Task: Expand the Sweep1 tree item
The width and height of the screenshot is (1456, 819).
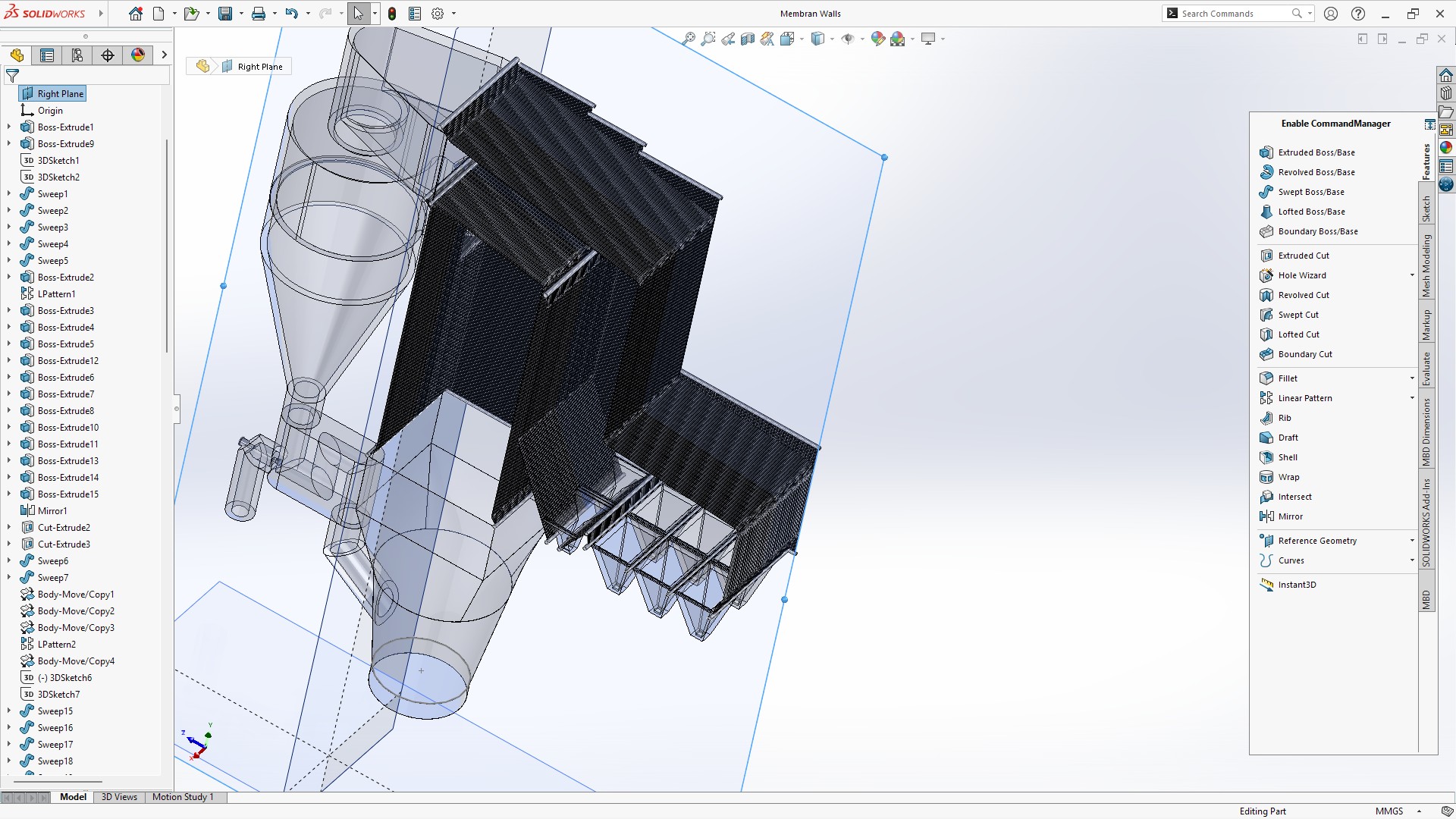Action: pos(8,193)
